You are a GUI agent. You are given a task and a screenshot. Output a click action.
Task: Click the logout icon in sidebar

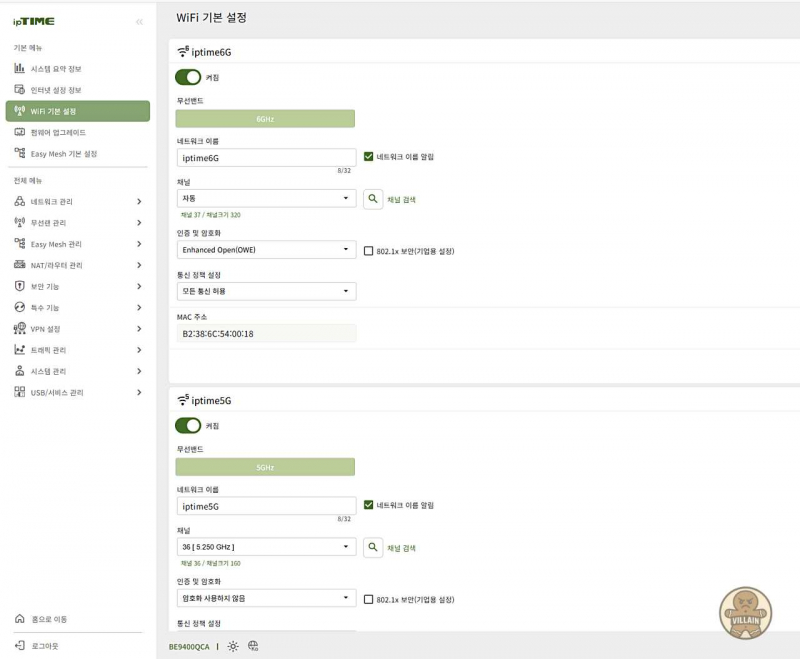point(20,645)
